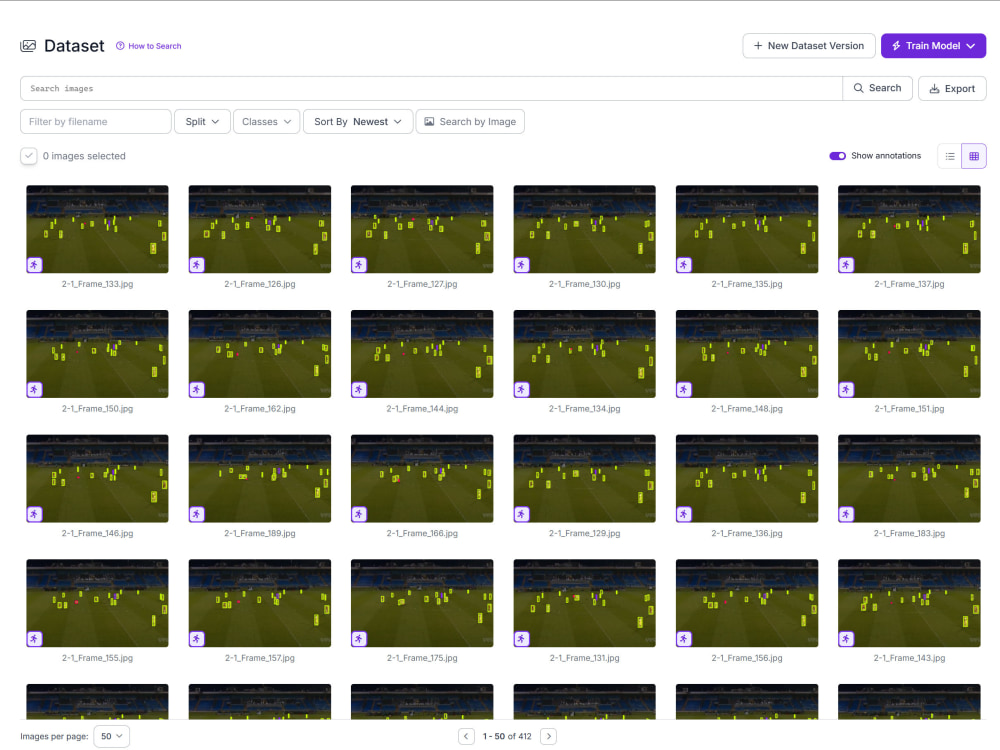The image size is (1000, 750).
Task: Open thumbnail 2-1_Frame_126.jpg
Action: (x=260, y=229)
